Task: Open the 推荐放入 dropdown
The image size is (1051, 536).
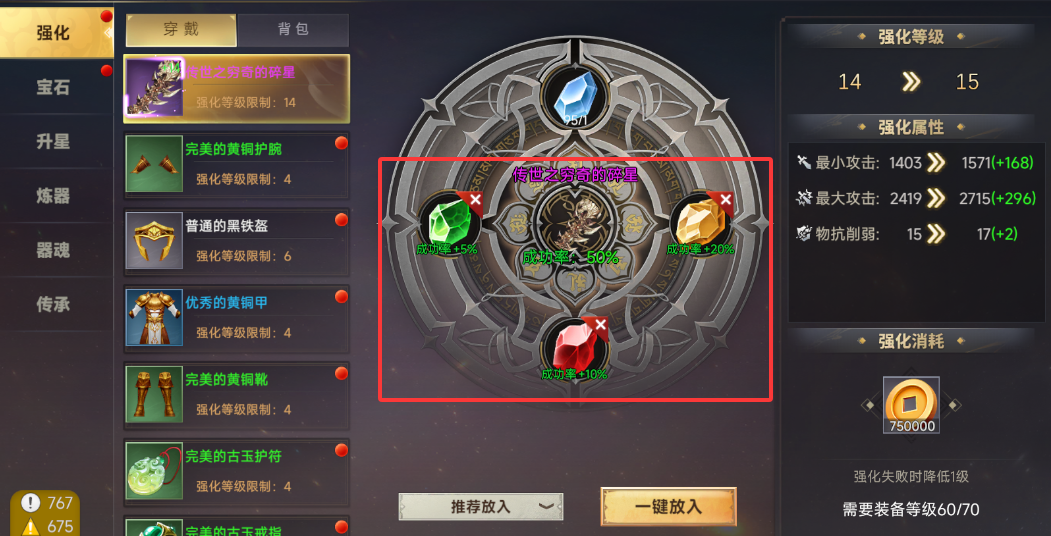Action: (481, 507)
